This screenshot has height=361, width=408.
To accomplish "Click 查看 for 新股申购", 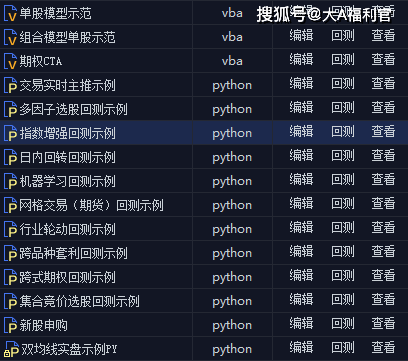I will click(383, 323).
